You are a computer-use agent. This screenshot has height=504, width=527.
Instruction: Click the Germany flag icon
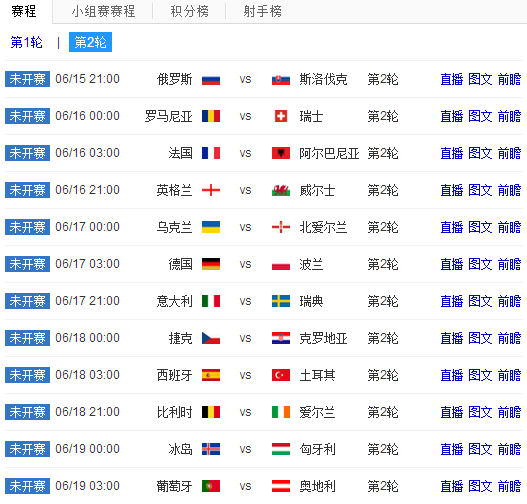click(x=211, y=264)
